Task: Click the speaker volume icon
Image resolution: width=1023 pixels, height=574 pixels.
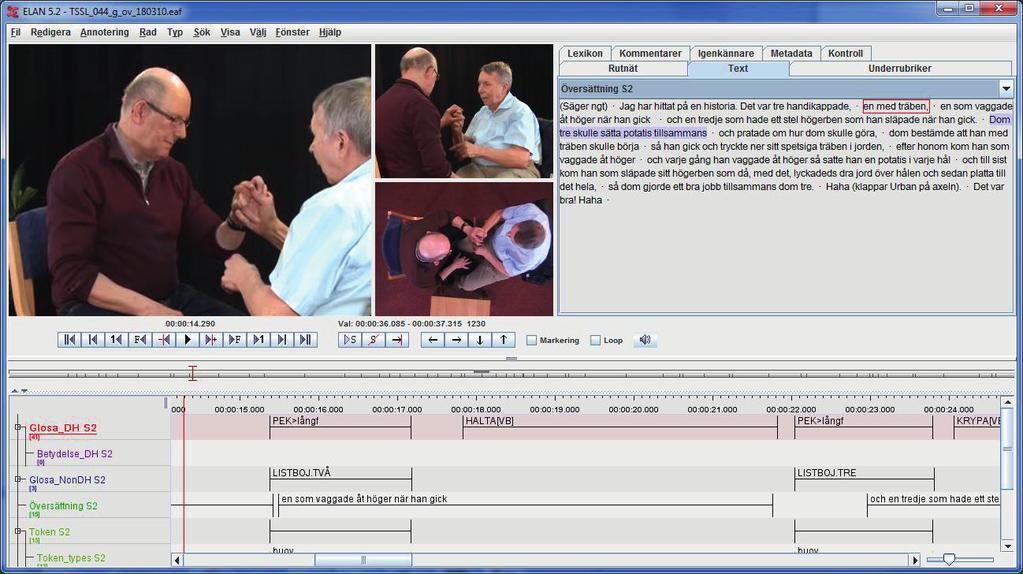Action: click(645, 340)
